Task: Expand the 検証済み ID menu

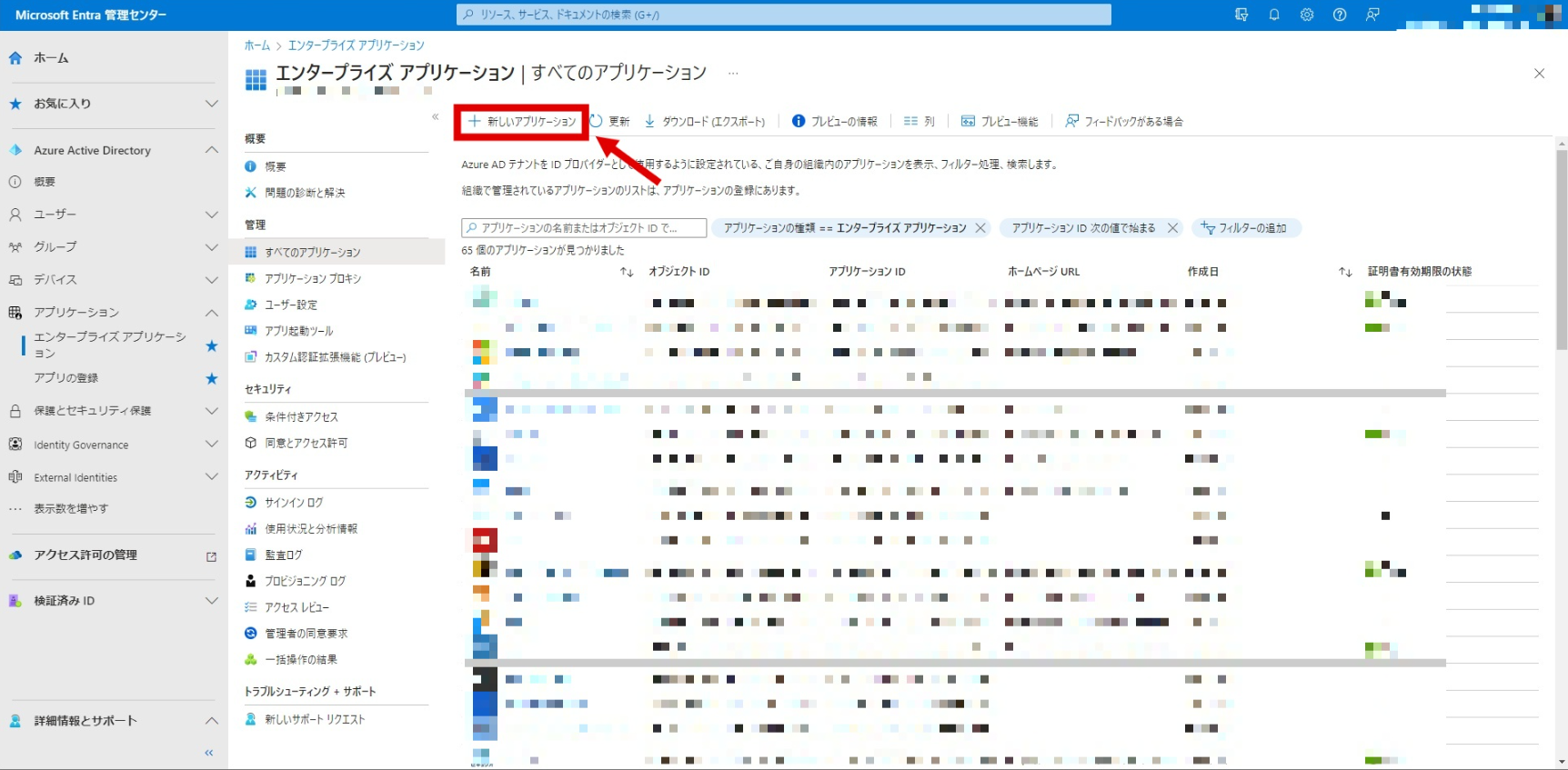Action: [211, 601]
